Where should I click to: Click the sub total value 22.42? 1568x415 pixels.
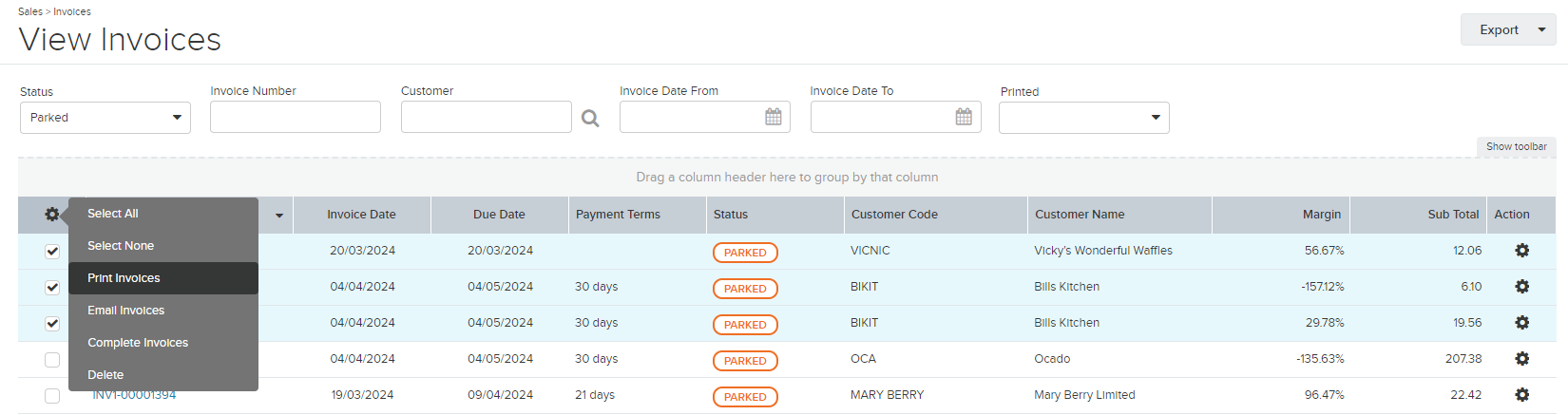(1466, 395)
